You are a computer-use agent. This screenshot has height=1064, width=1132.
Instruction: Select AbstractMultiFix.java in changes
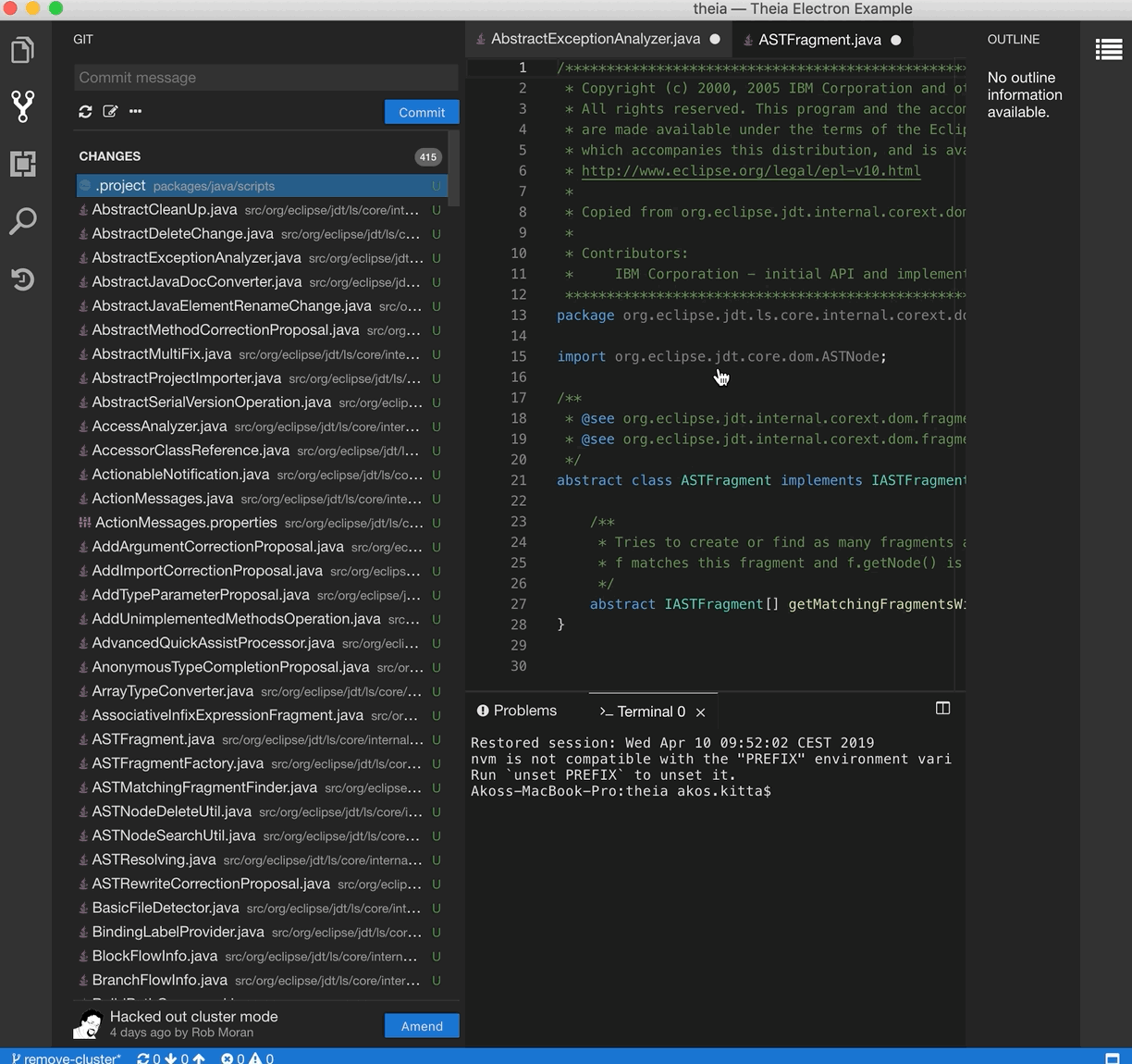(262, 354)
